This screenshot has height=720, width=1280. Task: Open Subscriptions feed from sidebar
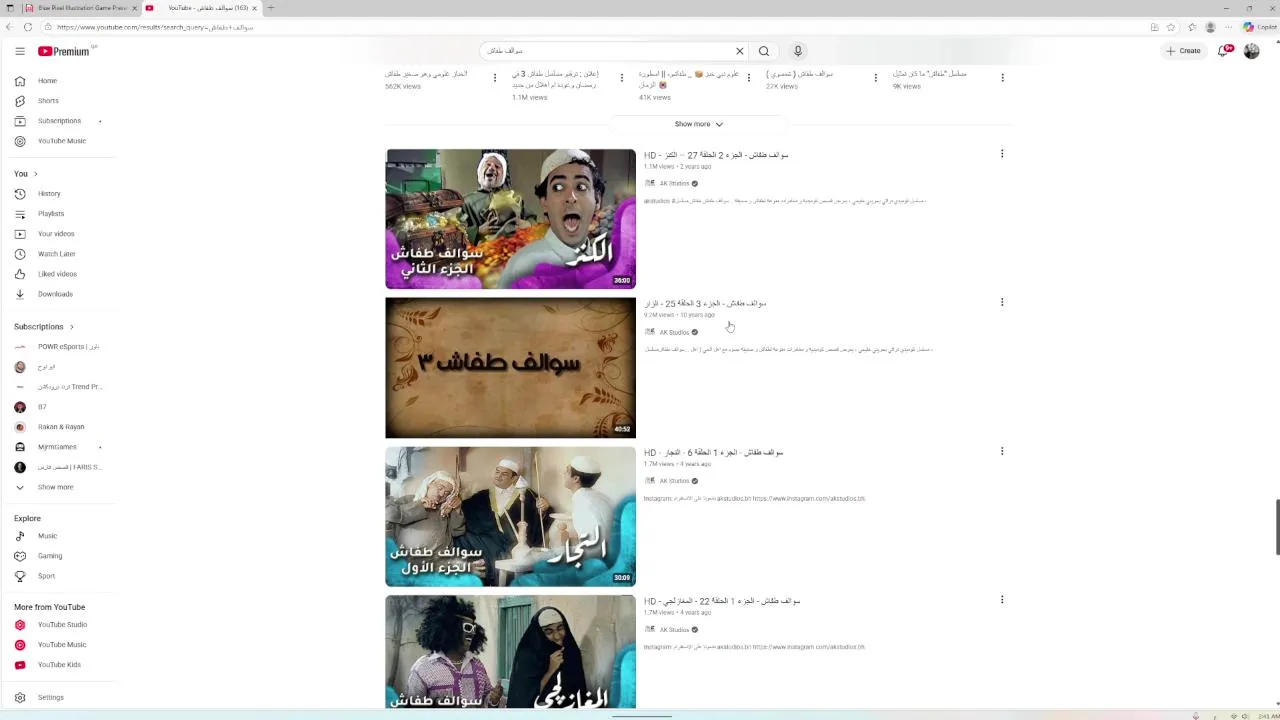click(59, 121)
